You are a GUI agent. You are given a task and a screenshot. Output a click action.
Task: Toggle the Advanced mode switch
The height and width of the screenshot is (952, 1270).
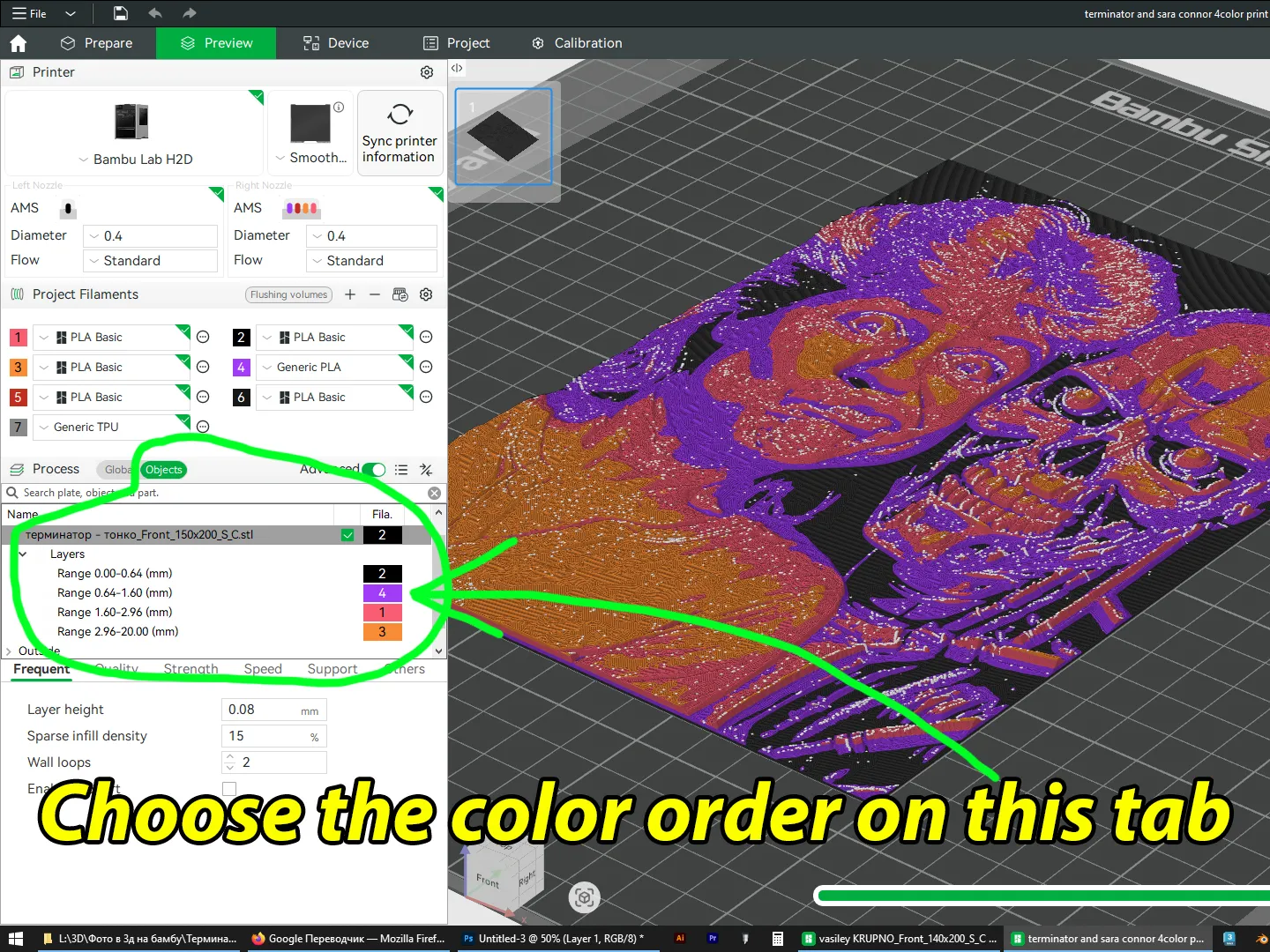(374, 470)
